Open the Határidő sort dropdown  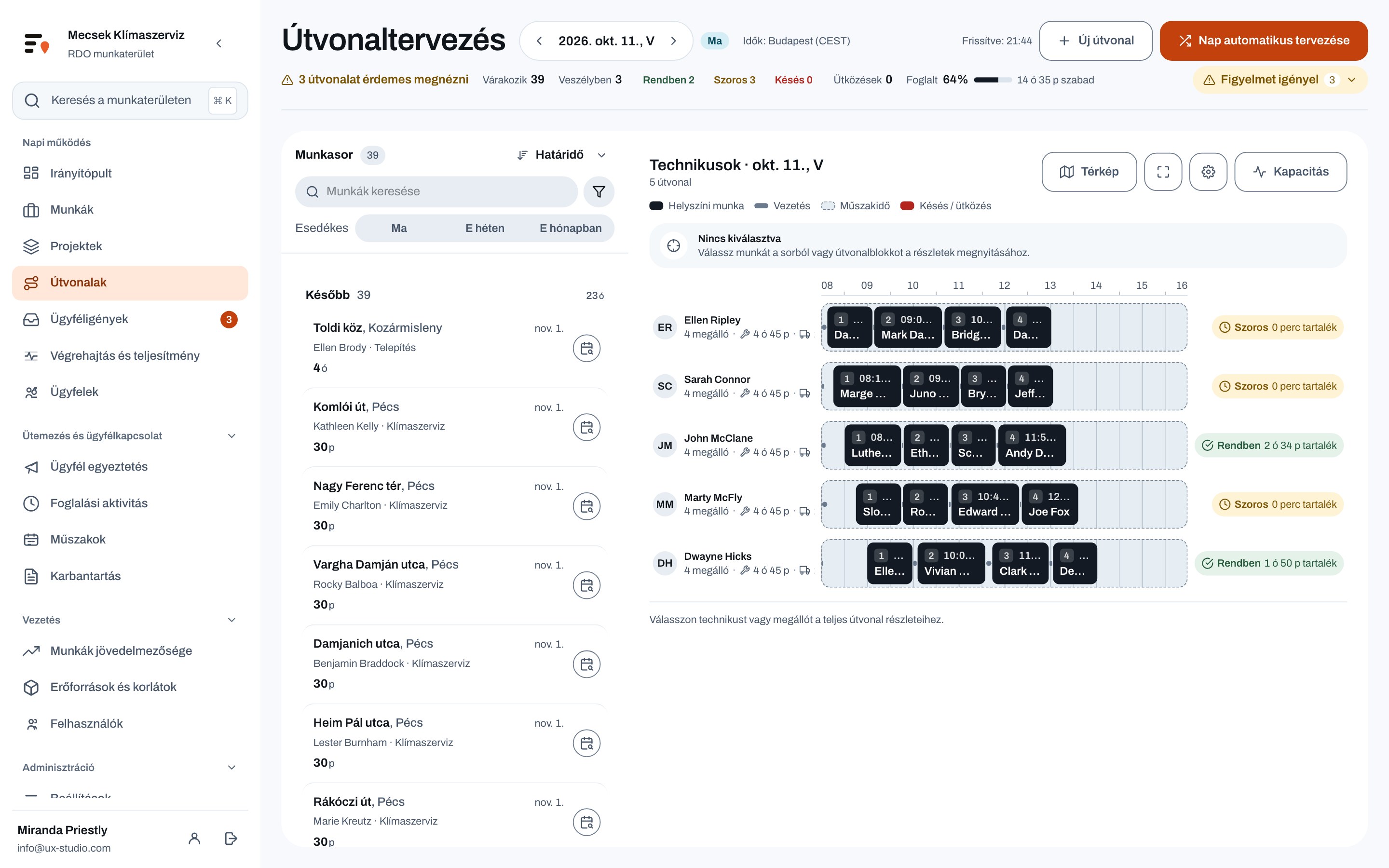click(x=561, y=155)
